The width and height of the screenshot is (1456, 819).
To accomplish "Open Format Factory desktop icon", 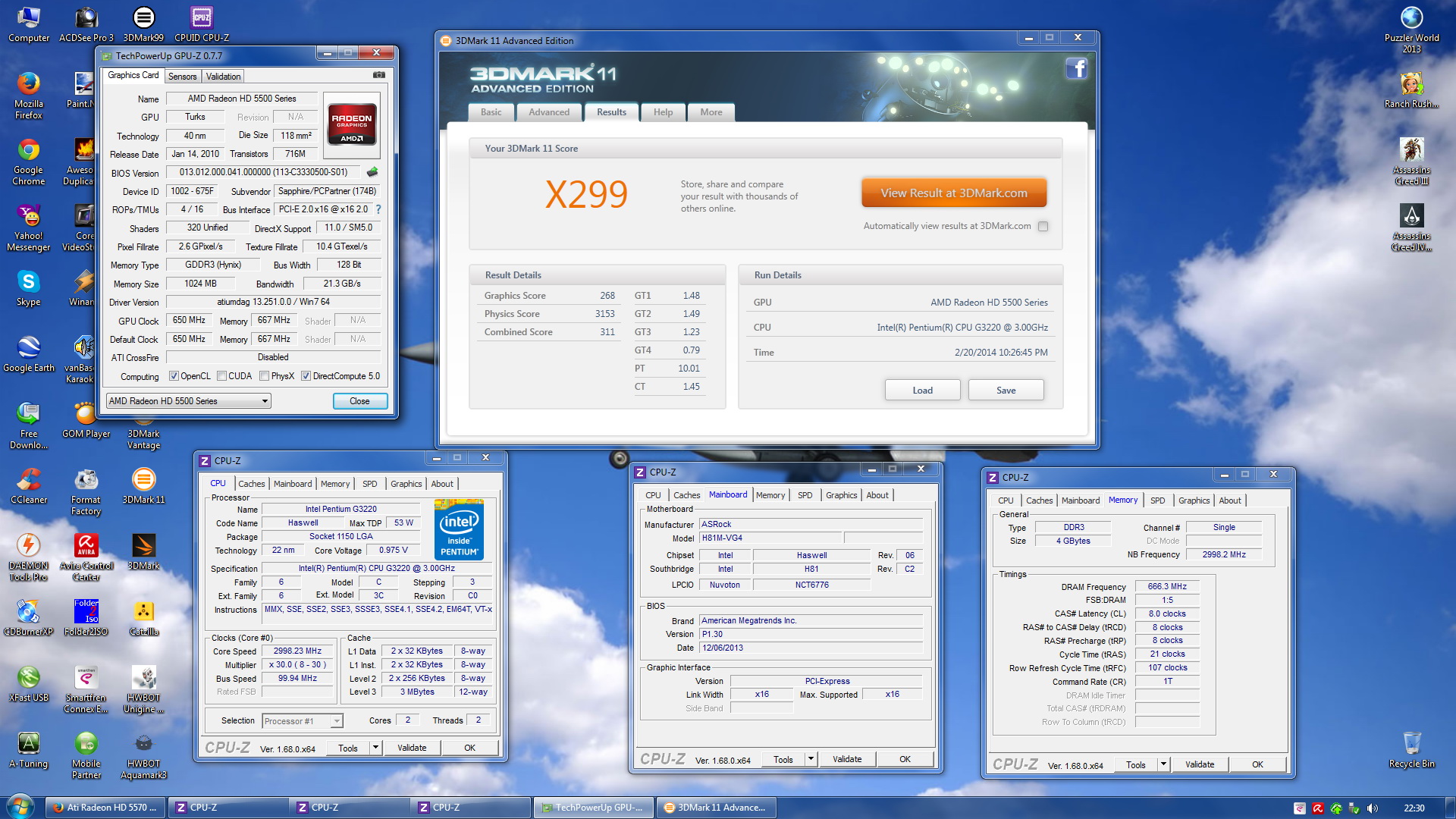I will coord(86,491).
